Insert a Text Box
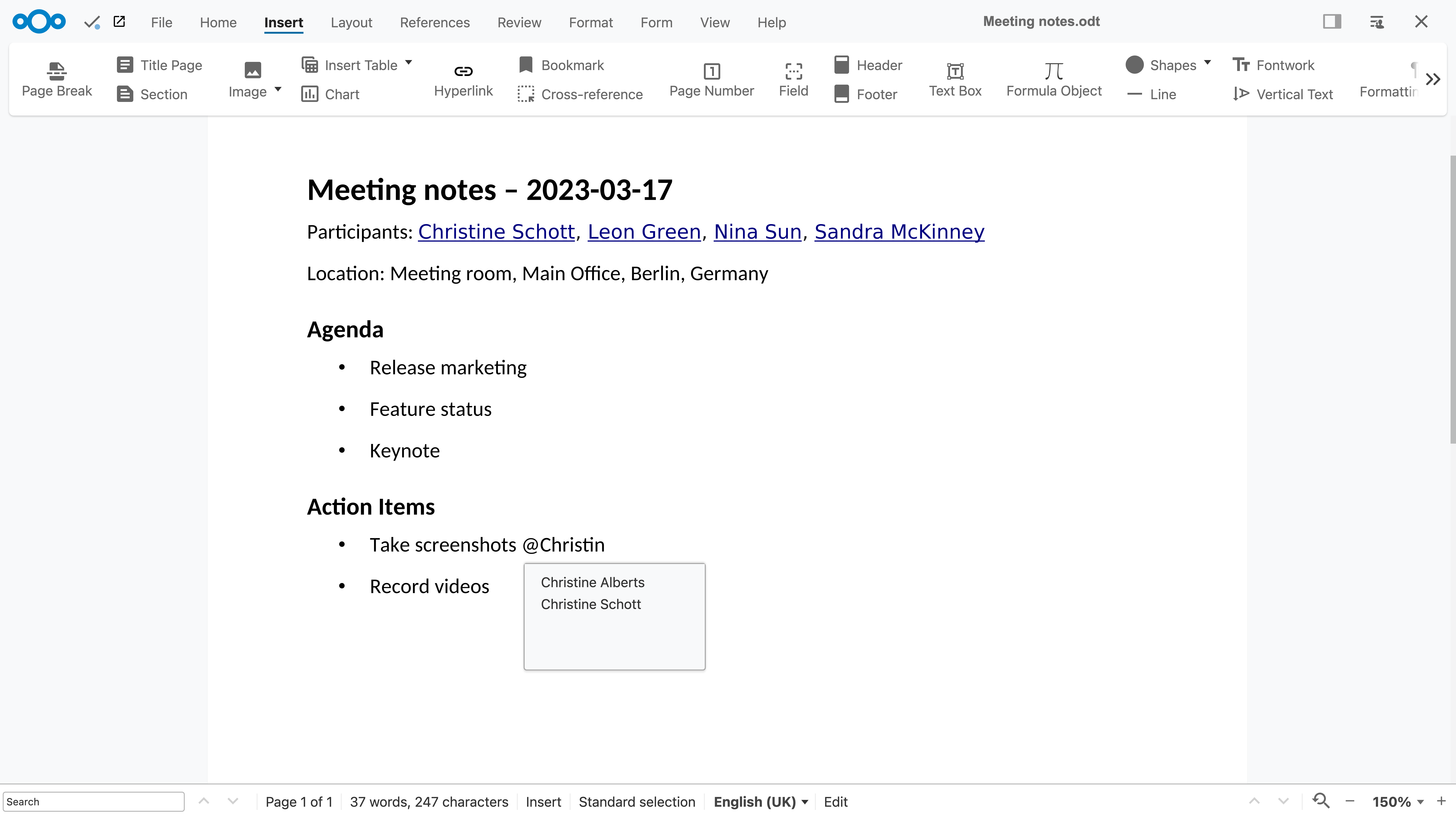The height and width of the screenshot is (819, 1456). (x=955, y=79)
